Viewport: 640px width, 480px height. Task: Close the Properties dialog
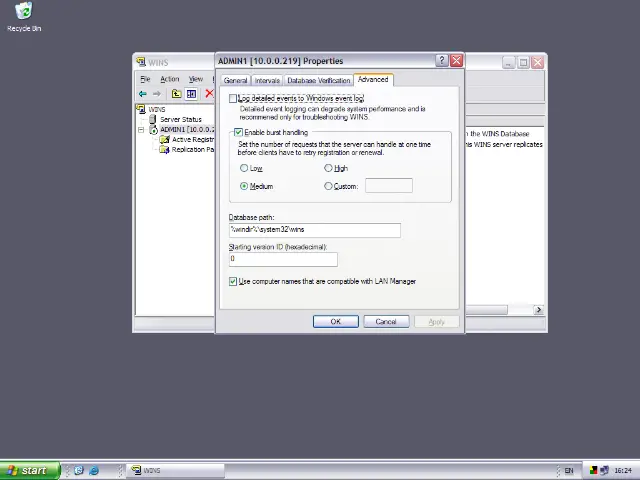pyautogui.click(x=456, y=61)
